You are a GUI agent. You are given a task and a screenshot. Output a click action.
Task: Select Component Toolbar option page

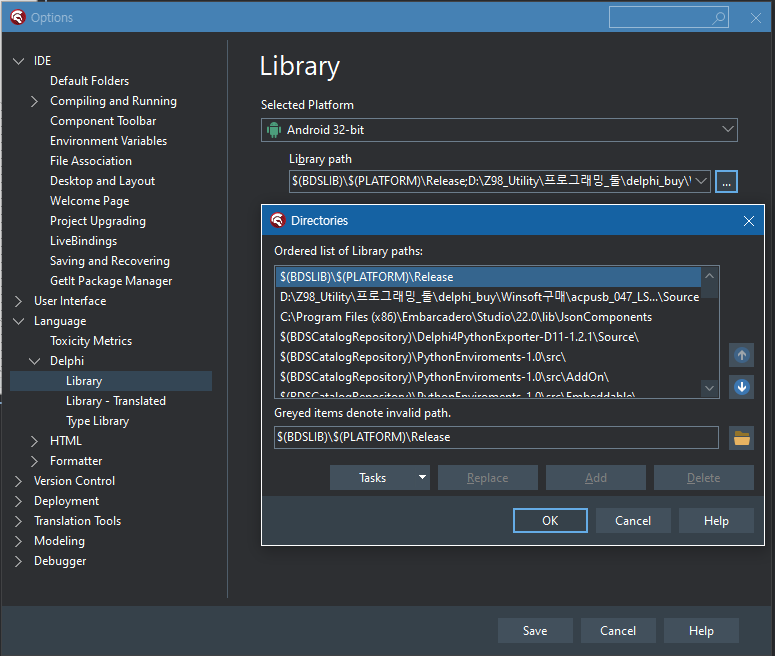click(x=103, y=121)
